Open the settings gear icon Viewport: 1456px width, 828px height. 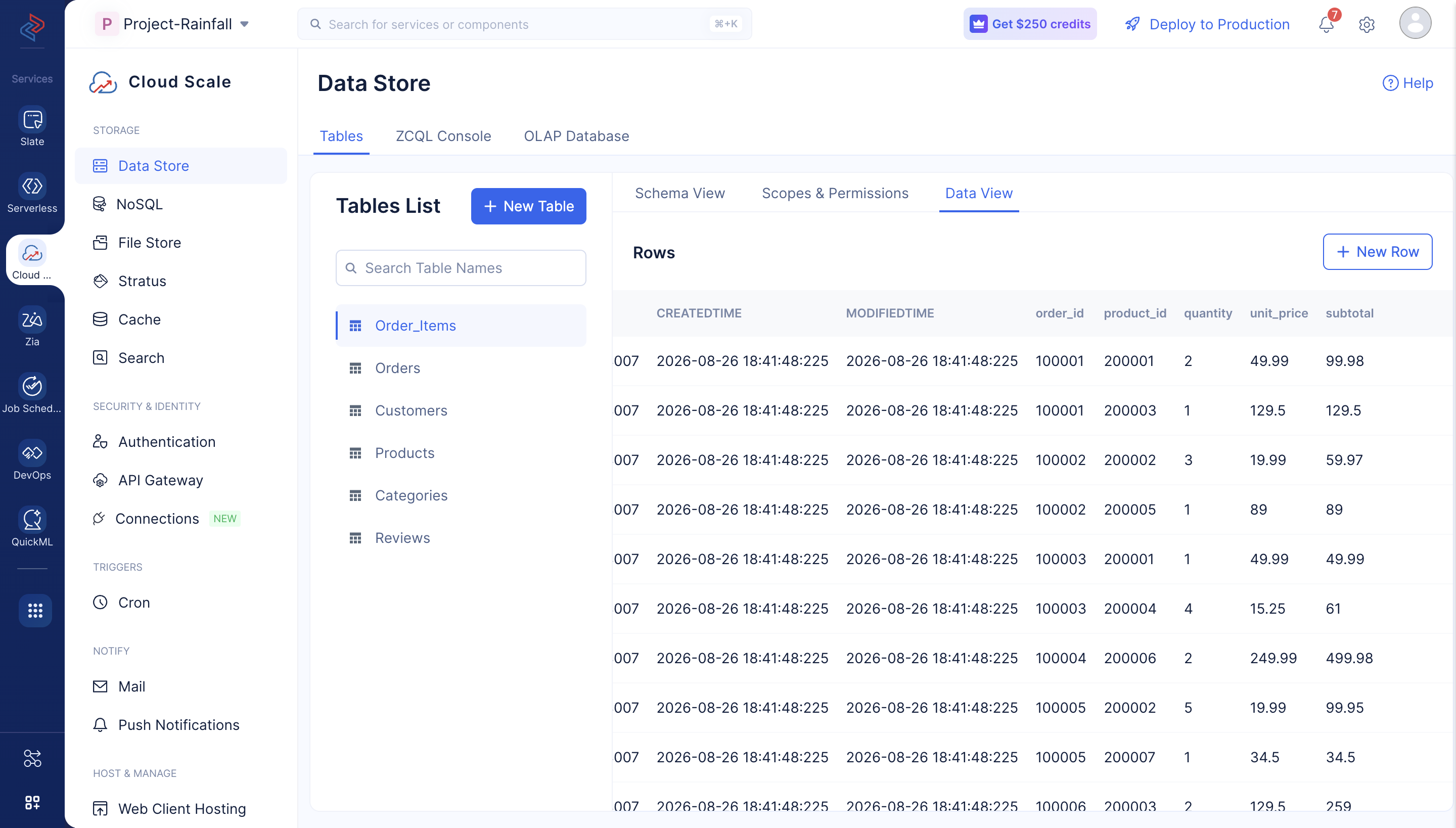(1367, 24)
